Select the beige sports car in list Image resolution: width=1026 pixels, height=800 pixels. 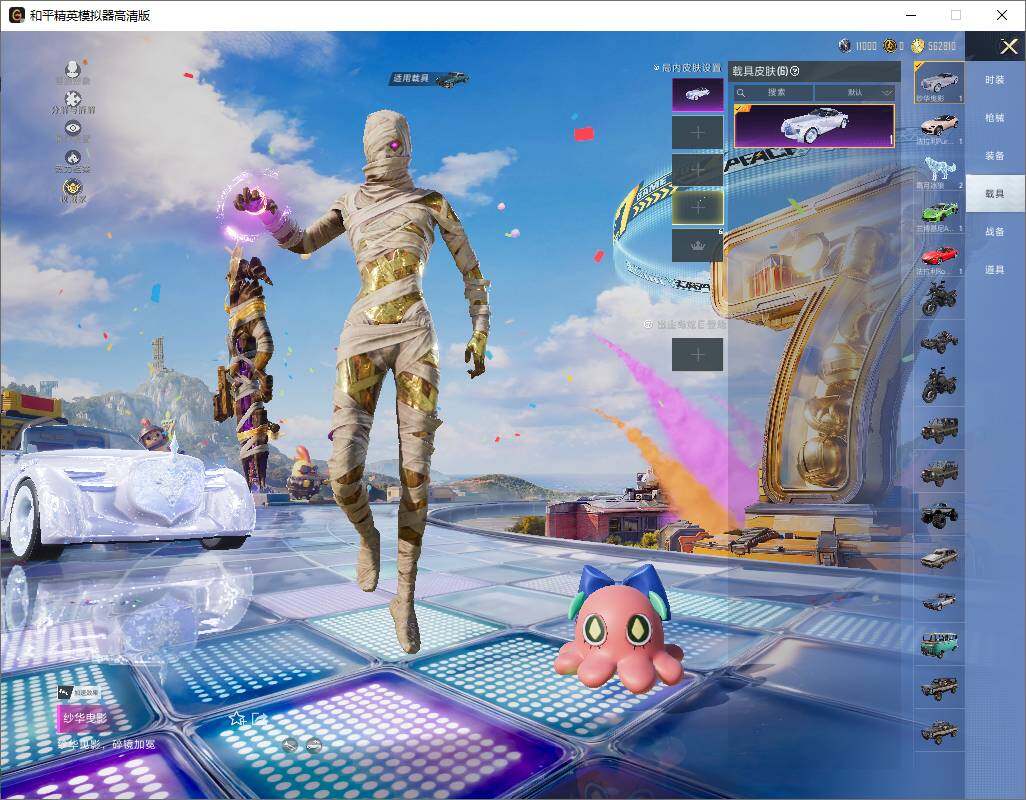[x=939, y=126]
